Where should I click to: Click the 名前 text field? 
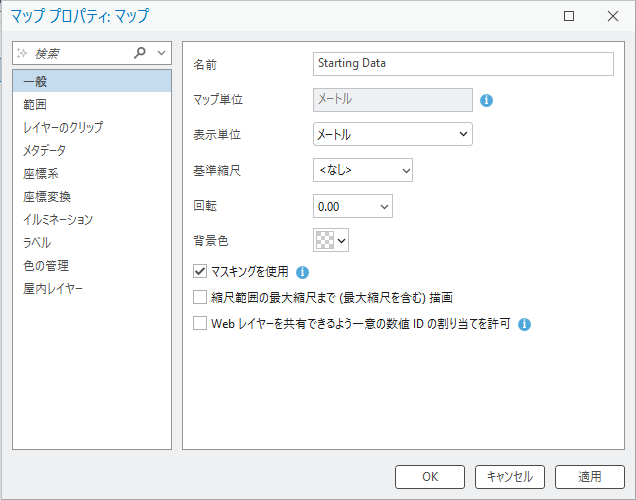(462, 63)
